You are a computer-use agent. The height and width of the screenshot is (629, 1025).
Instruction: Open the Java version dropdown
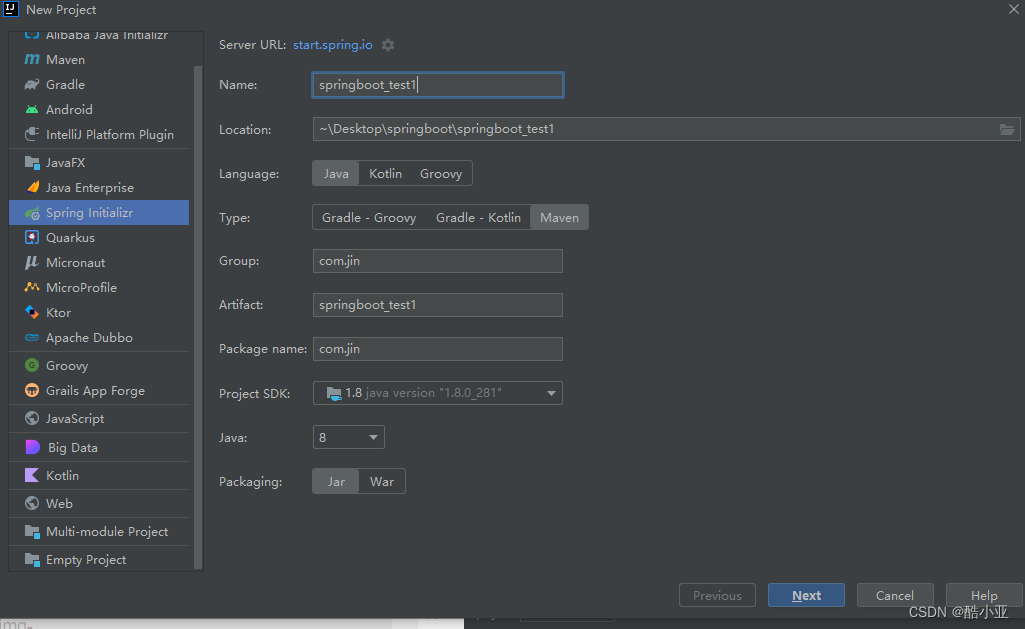point(348,437)
